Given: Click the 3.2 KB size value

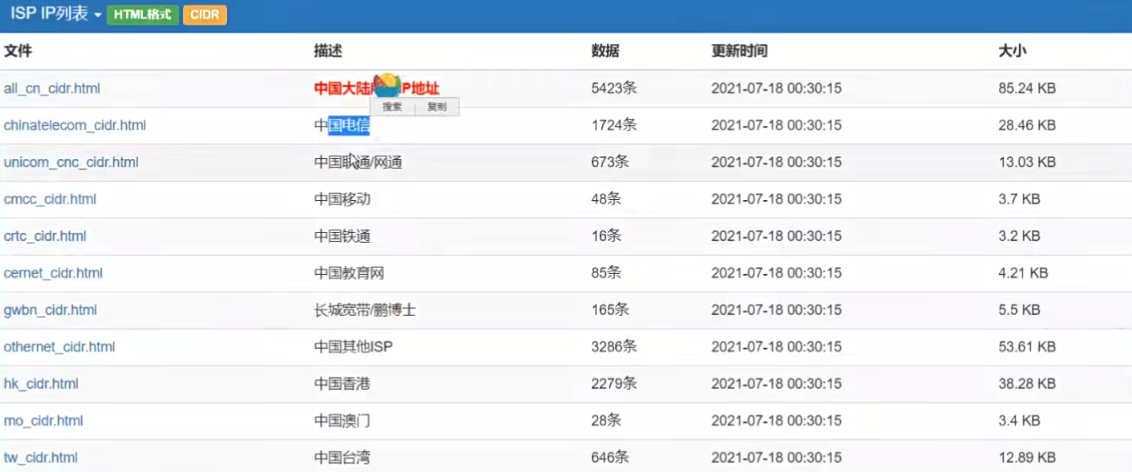Looking at the screenshot, I should [1019, 236].
